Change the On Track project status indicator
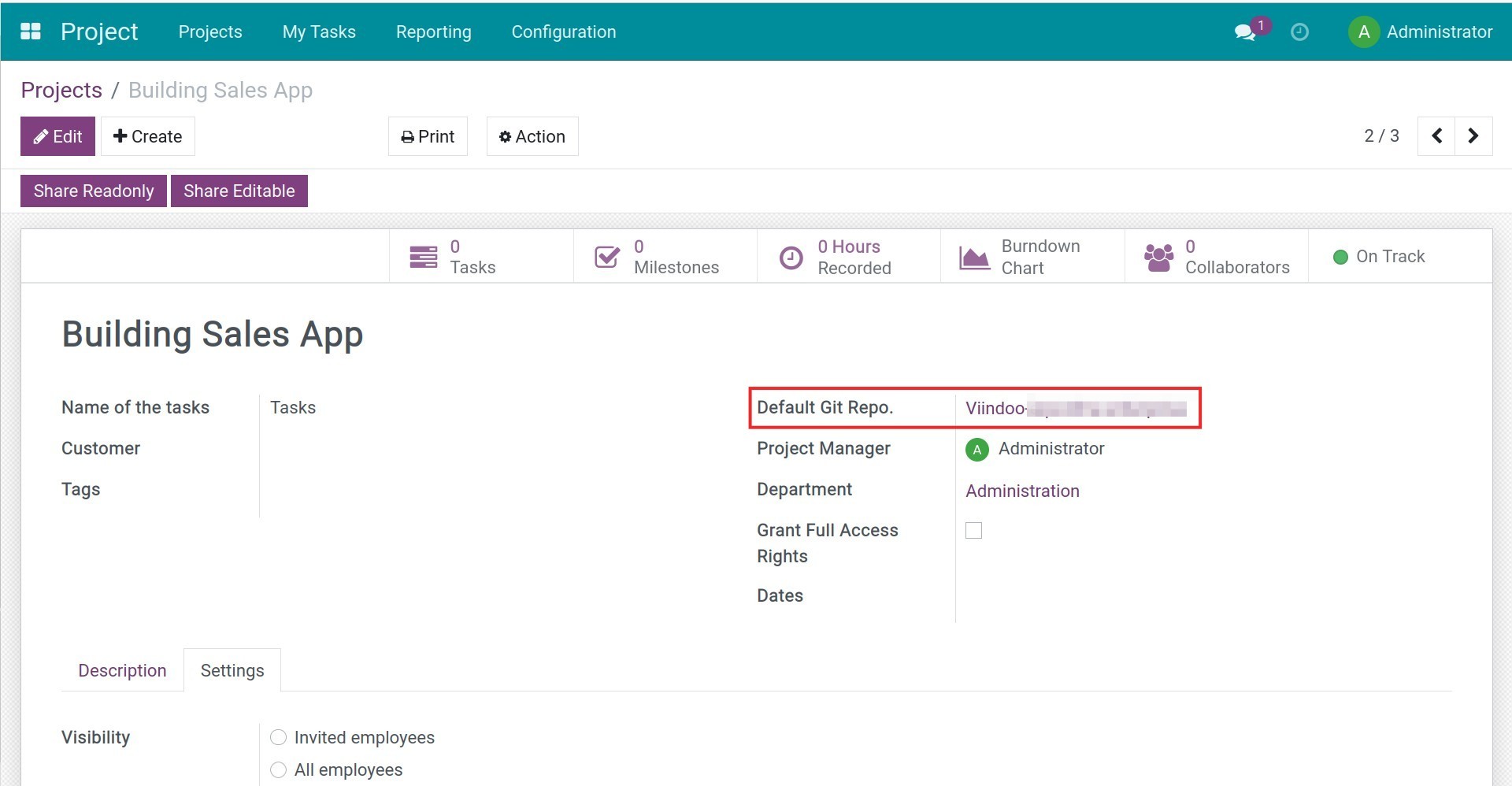This screenshot has width=1512, height=786. point(1380,257)
